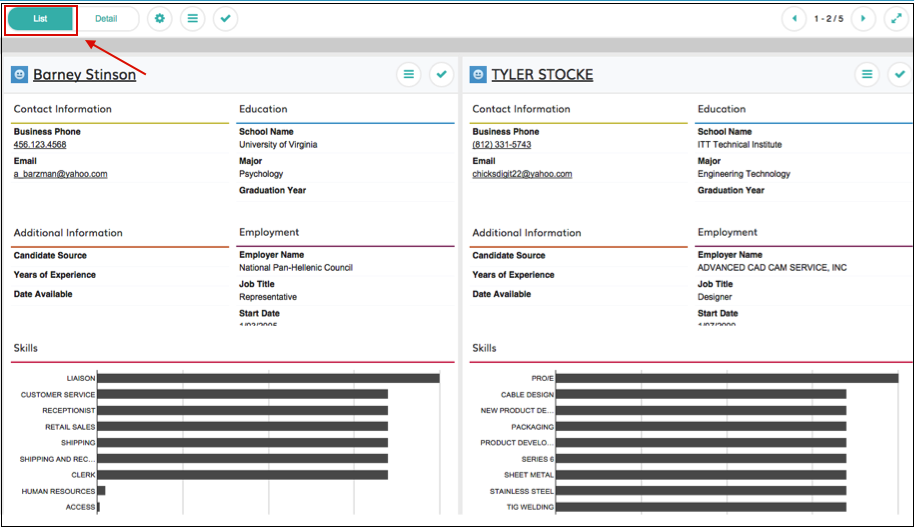This screenshot has width=915, height=527.
Task: Click Tyler's Years of Experience field label
Action: pos(513,275)
